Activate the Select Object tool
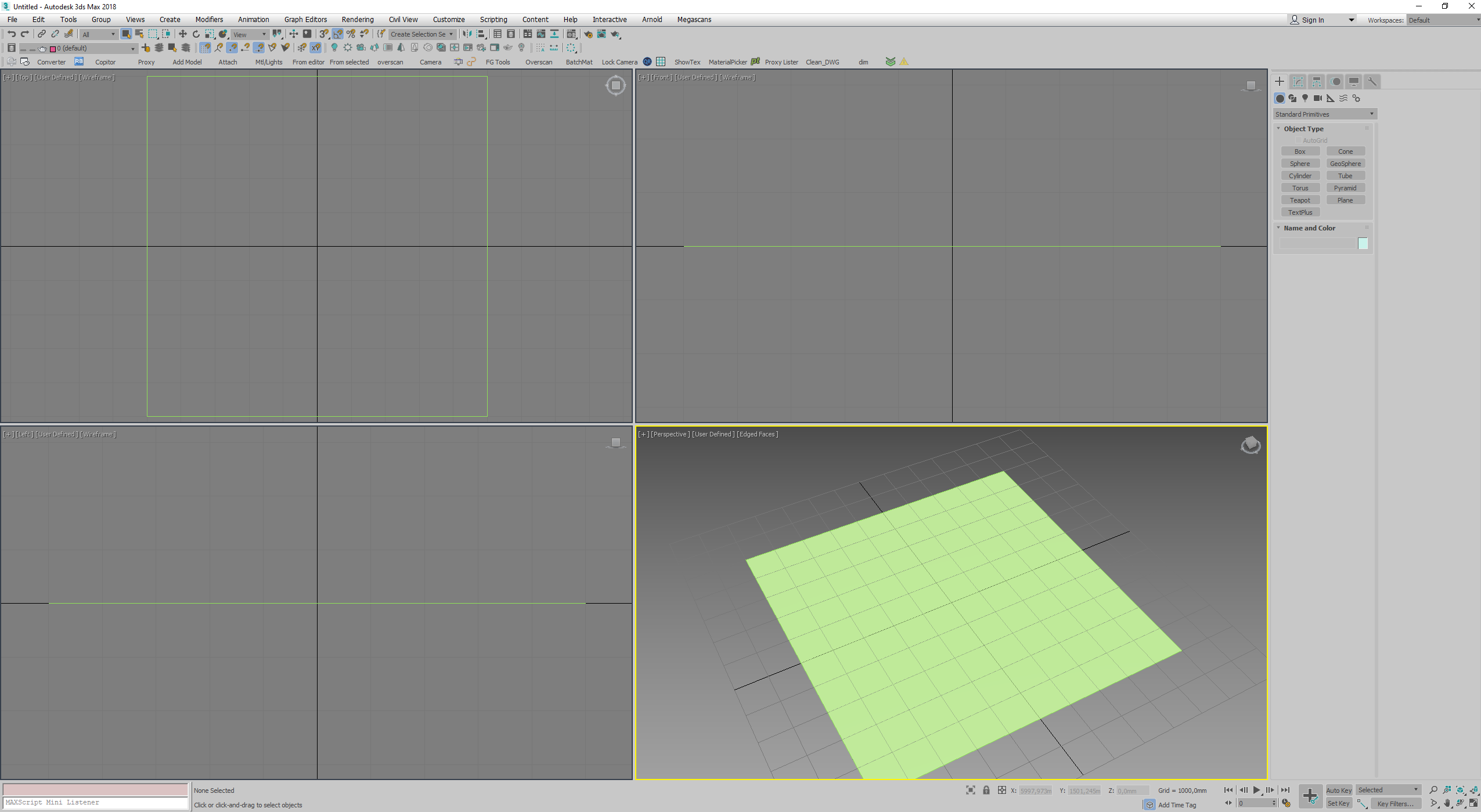 click(x=125, y=34)
